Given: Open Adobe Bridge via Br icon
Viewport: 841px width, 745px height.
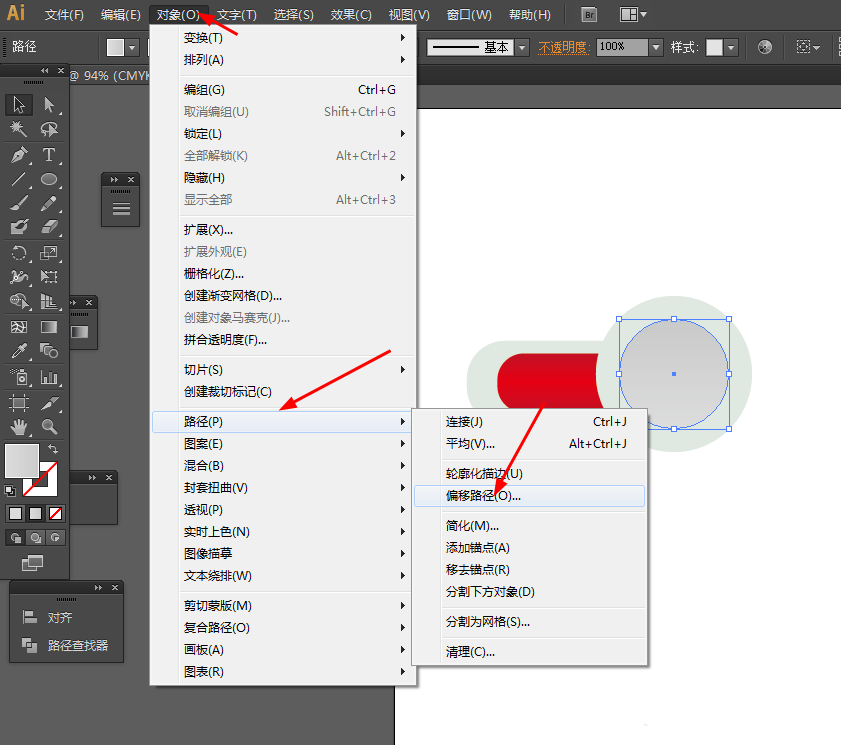Looking at the screenshot, I should tap(589, 15).
